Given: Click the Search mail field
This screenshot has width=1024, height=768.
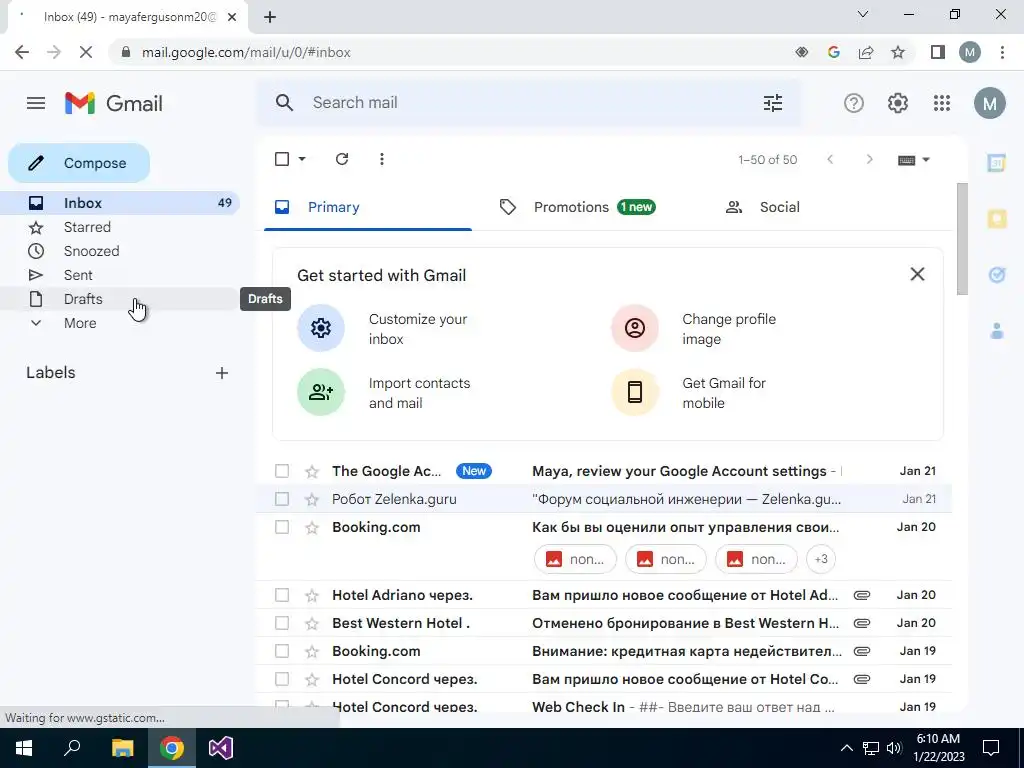Looking at the screenshot, I should (529, 103).
